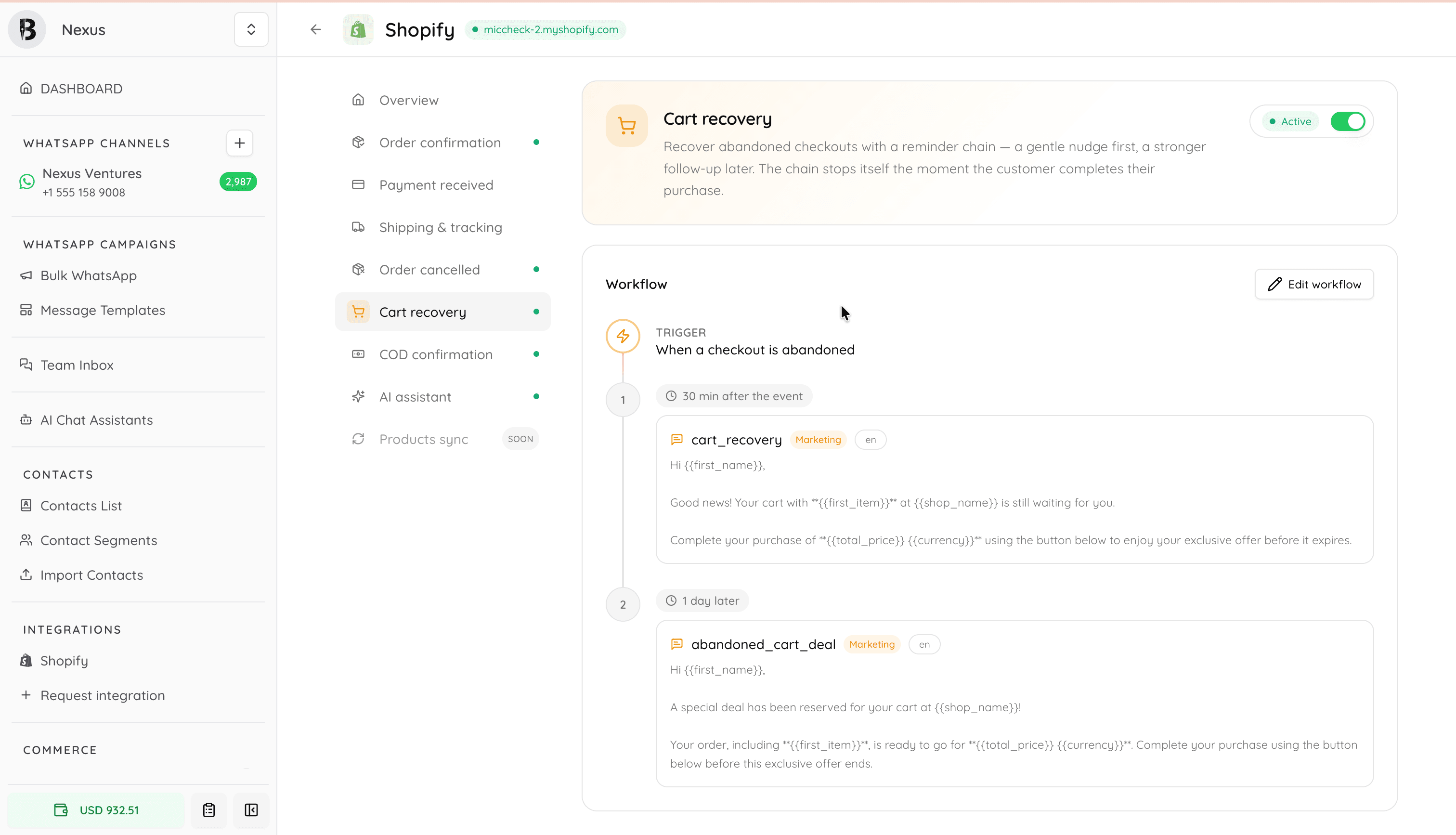Select workflow step 2 marker
The height and width of the screenshot is (835, 1456).
623,604
